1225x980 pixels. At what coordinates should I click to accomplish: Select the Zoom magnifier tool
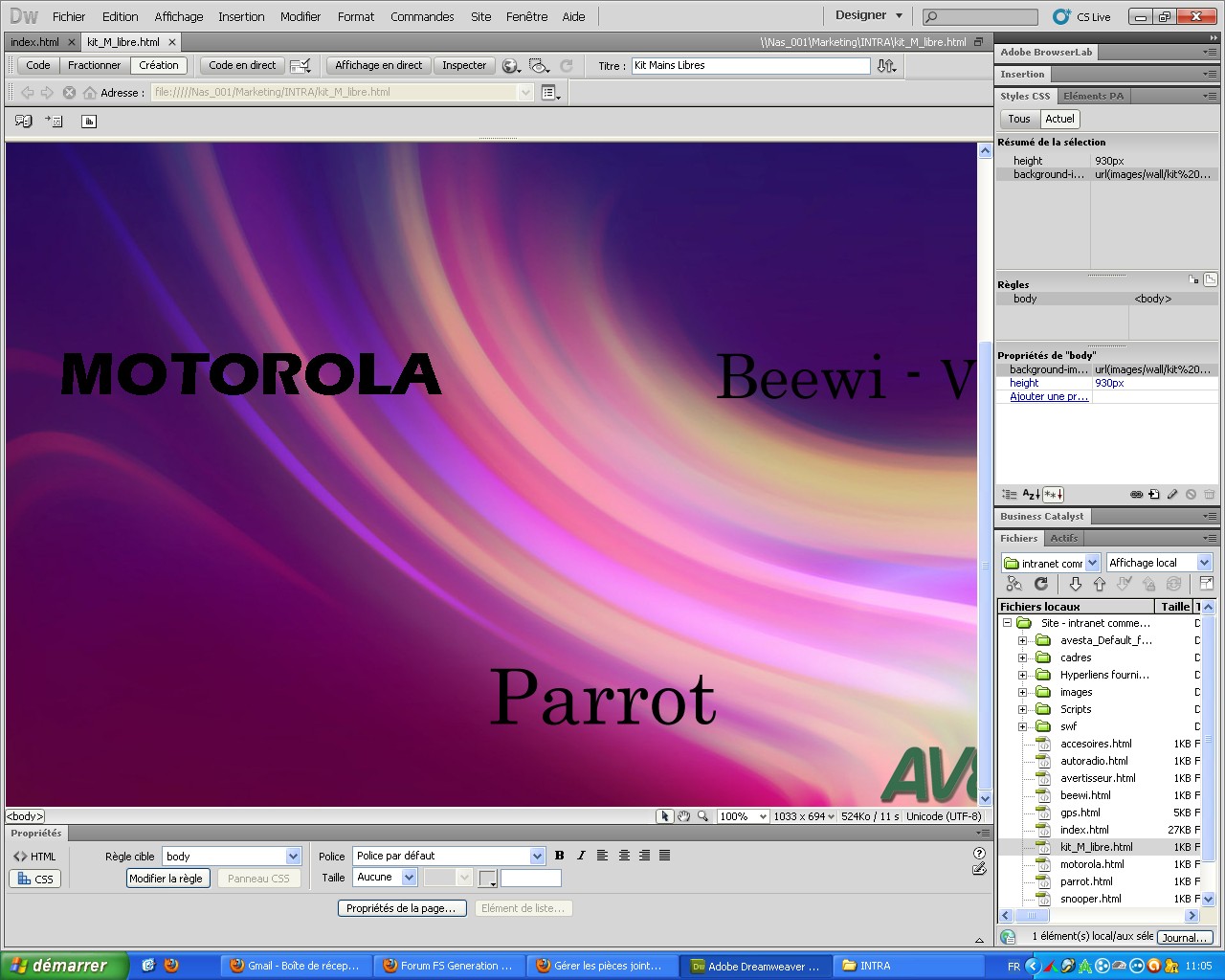point(703,816)
